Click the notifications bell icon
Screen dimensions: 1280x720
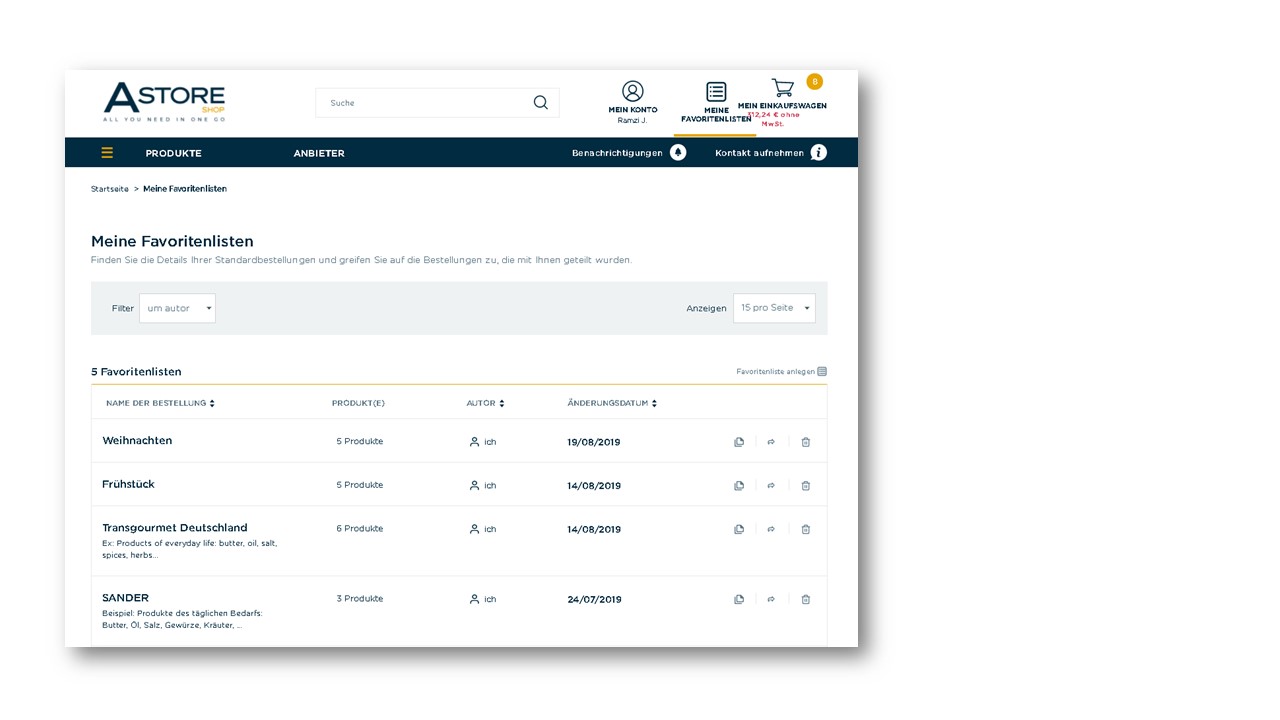pos(678,152)
